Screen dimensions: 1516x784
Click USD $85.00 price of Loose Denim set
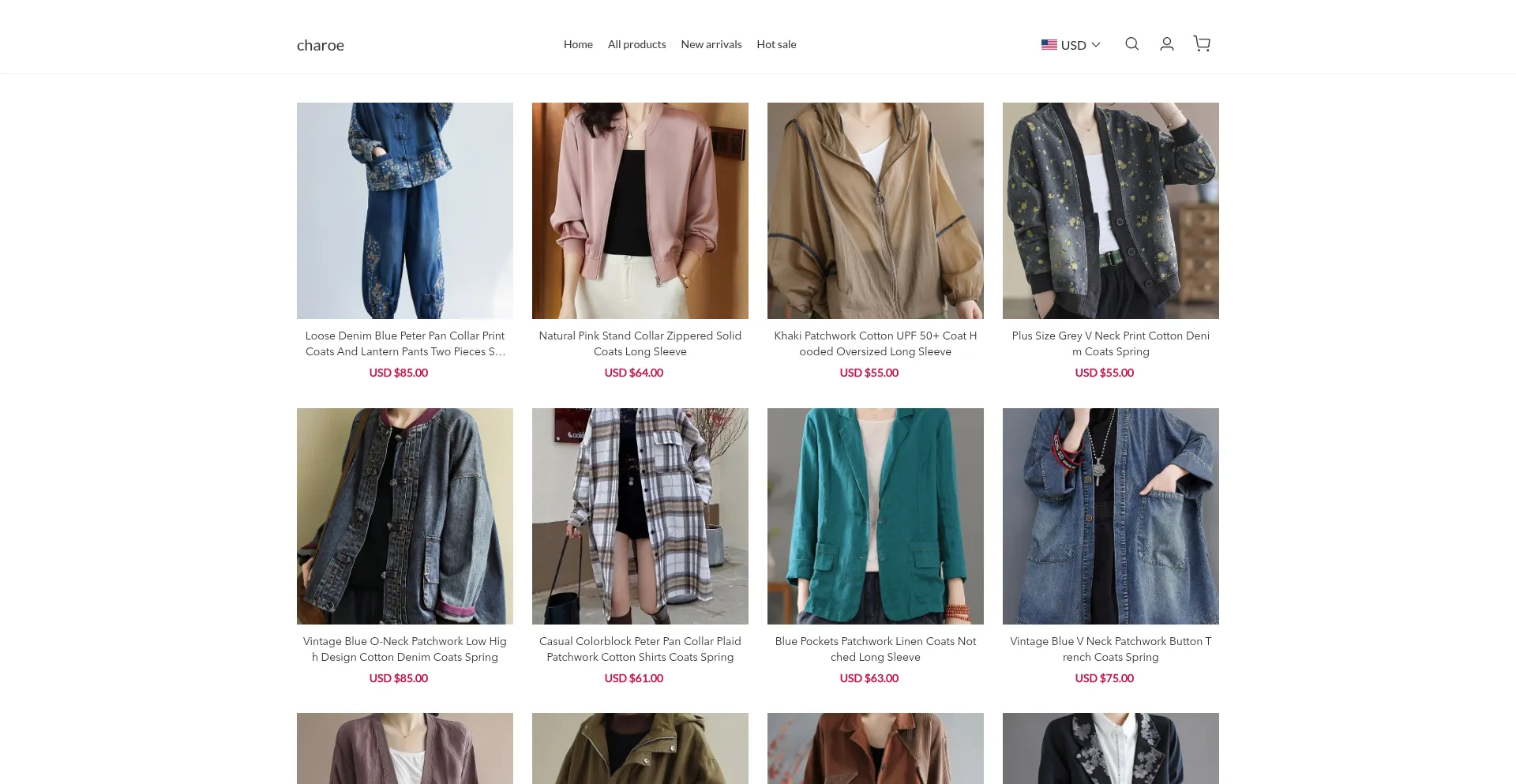399,373
